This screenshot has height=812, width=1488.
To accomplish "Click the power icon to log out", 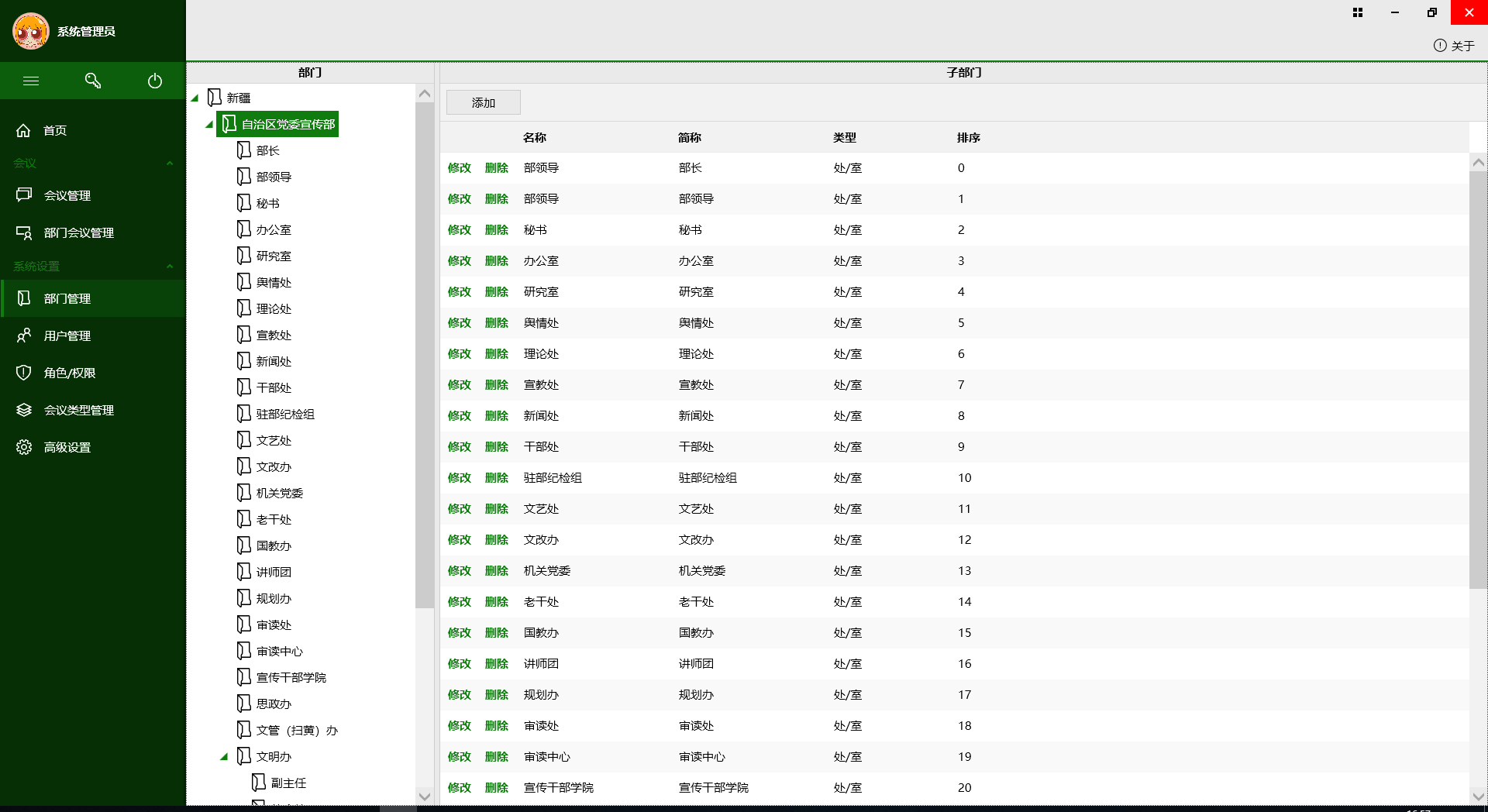I will pyautogui.click(x=155, y=81).
